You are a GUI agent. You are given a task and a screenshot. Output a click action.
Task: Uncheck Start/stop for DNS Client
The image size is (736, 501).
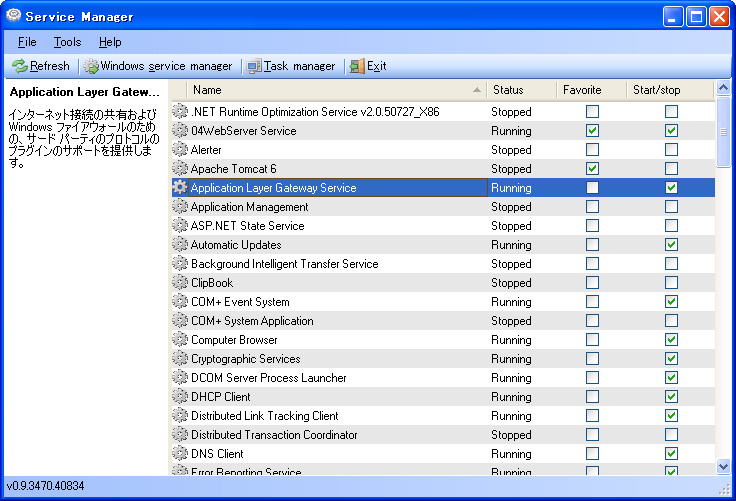671,454
